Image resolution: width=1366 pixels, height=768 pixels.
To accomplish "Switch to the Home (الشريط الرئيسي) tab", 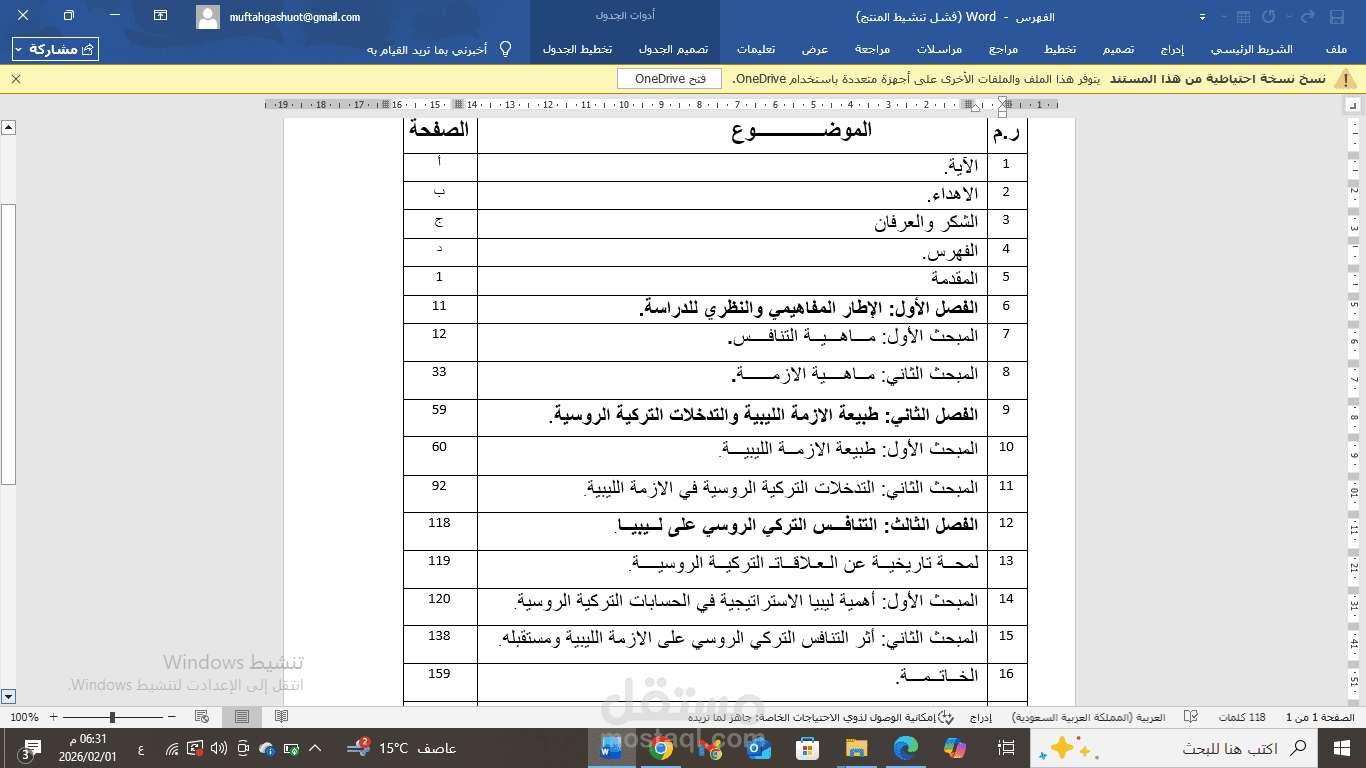I will 1251,49.
